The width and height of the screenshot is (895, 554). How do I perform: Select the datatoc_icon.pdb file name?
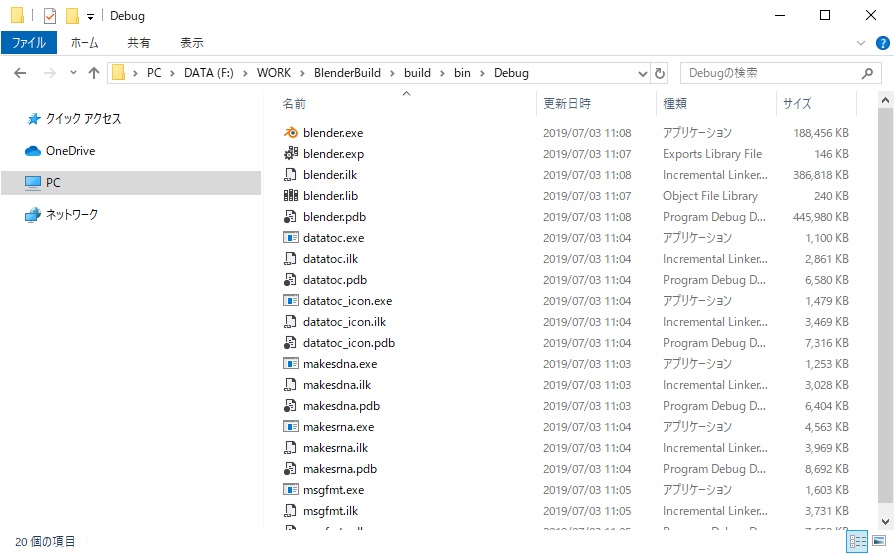[349, 343]
